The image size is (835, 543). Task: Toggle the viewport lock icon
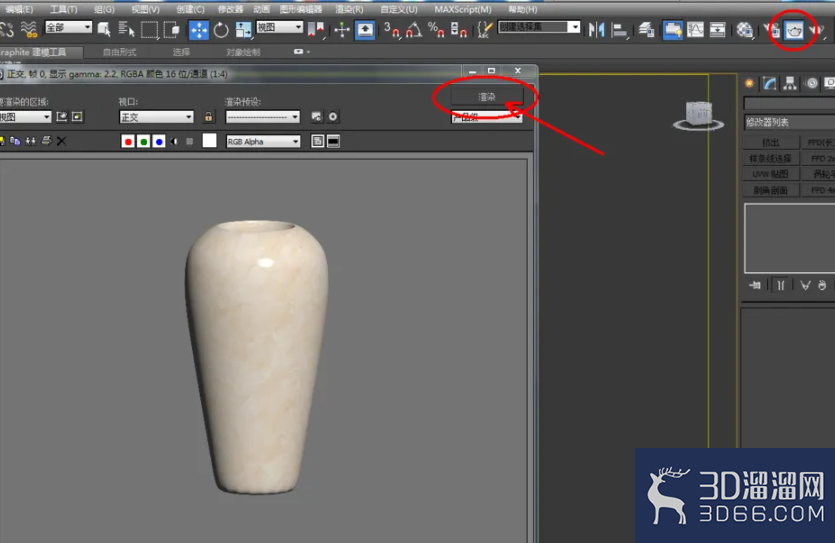(x=209, y=117)
